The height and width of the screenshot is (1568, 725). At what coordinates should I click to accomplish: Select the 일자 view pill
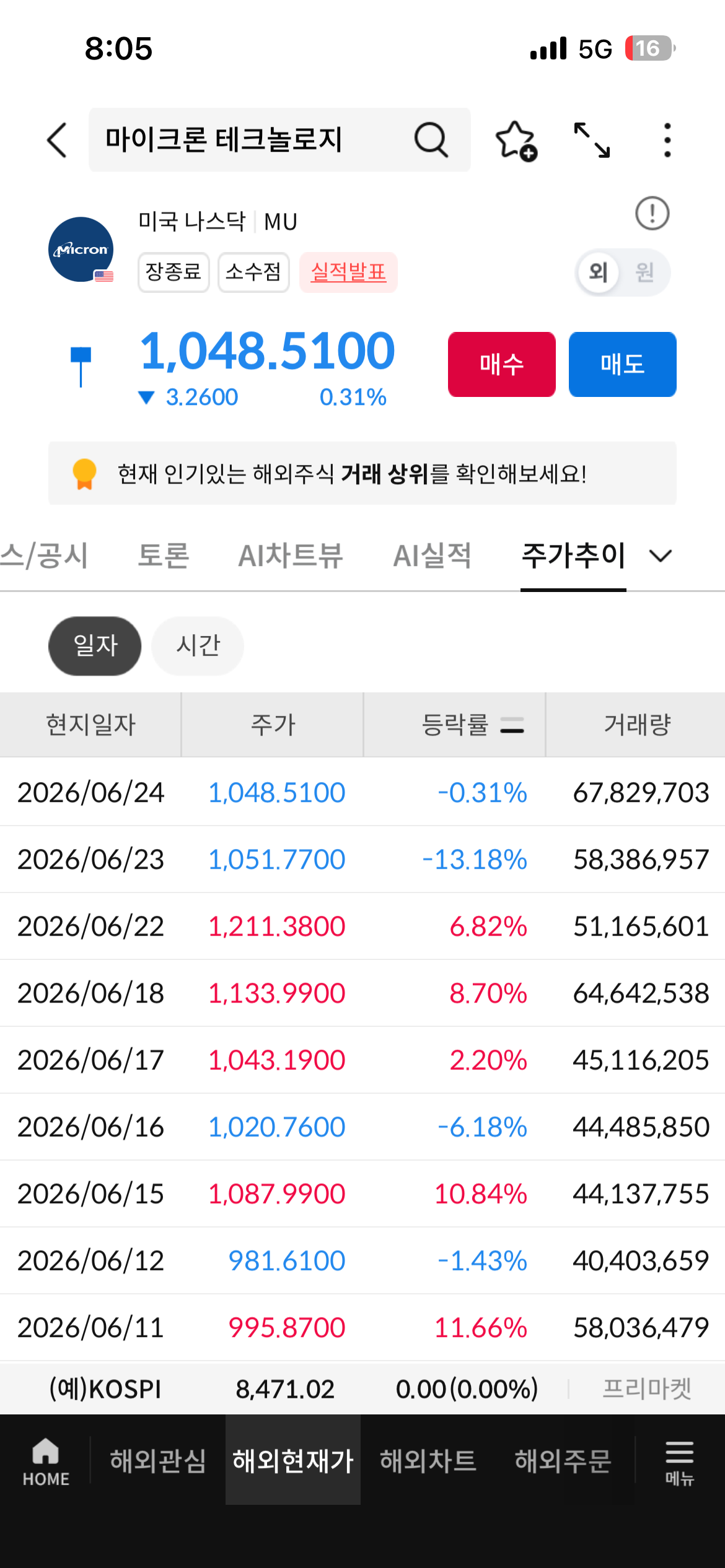pos(95,645)
